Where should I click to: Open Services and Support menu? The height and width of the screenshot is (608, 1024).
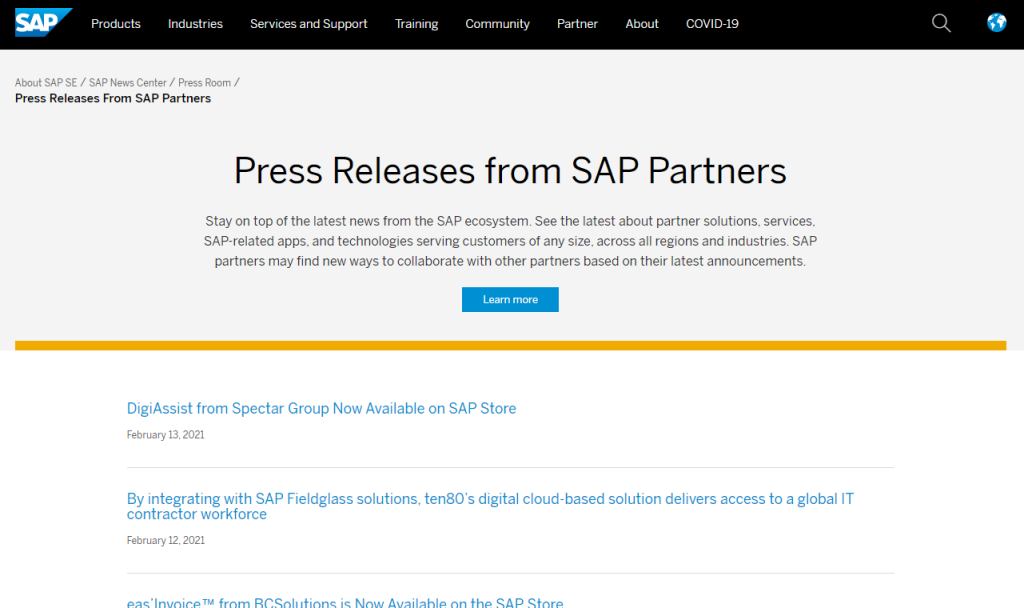click(x=309, y=24)
